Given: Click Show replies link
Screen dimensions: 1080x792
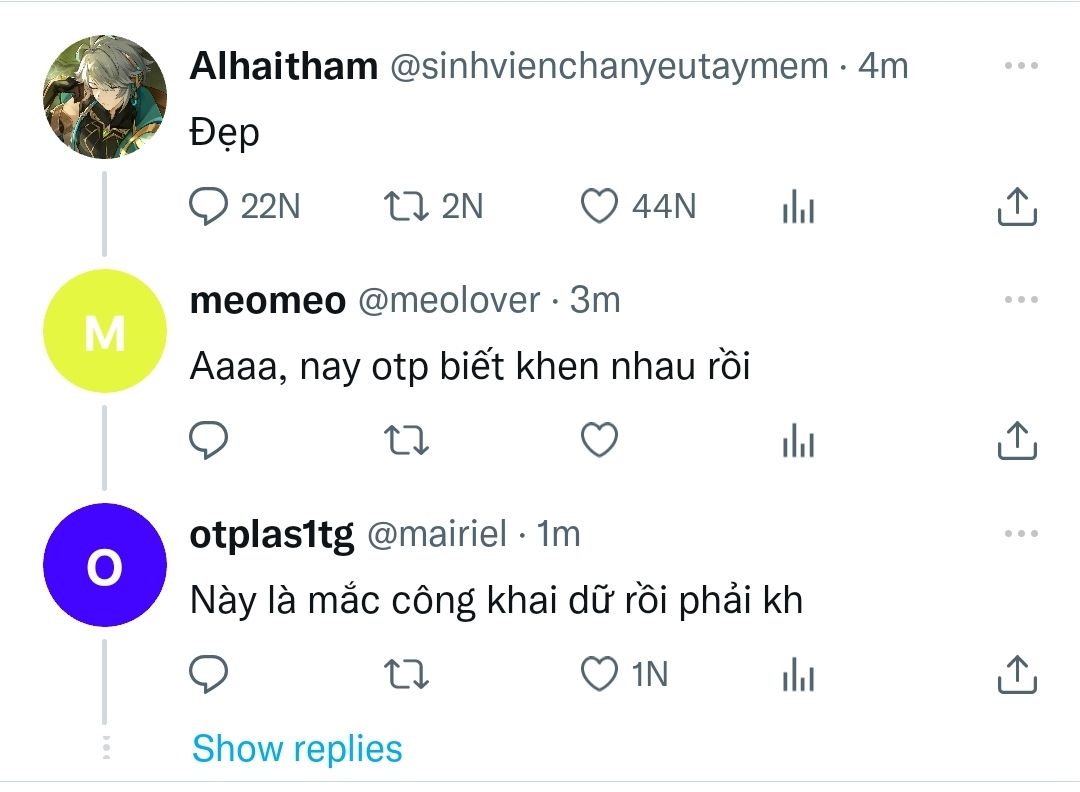Looking at the screenshot, I should pos(297,748).
